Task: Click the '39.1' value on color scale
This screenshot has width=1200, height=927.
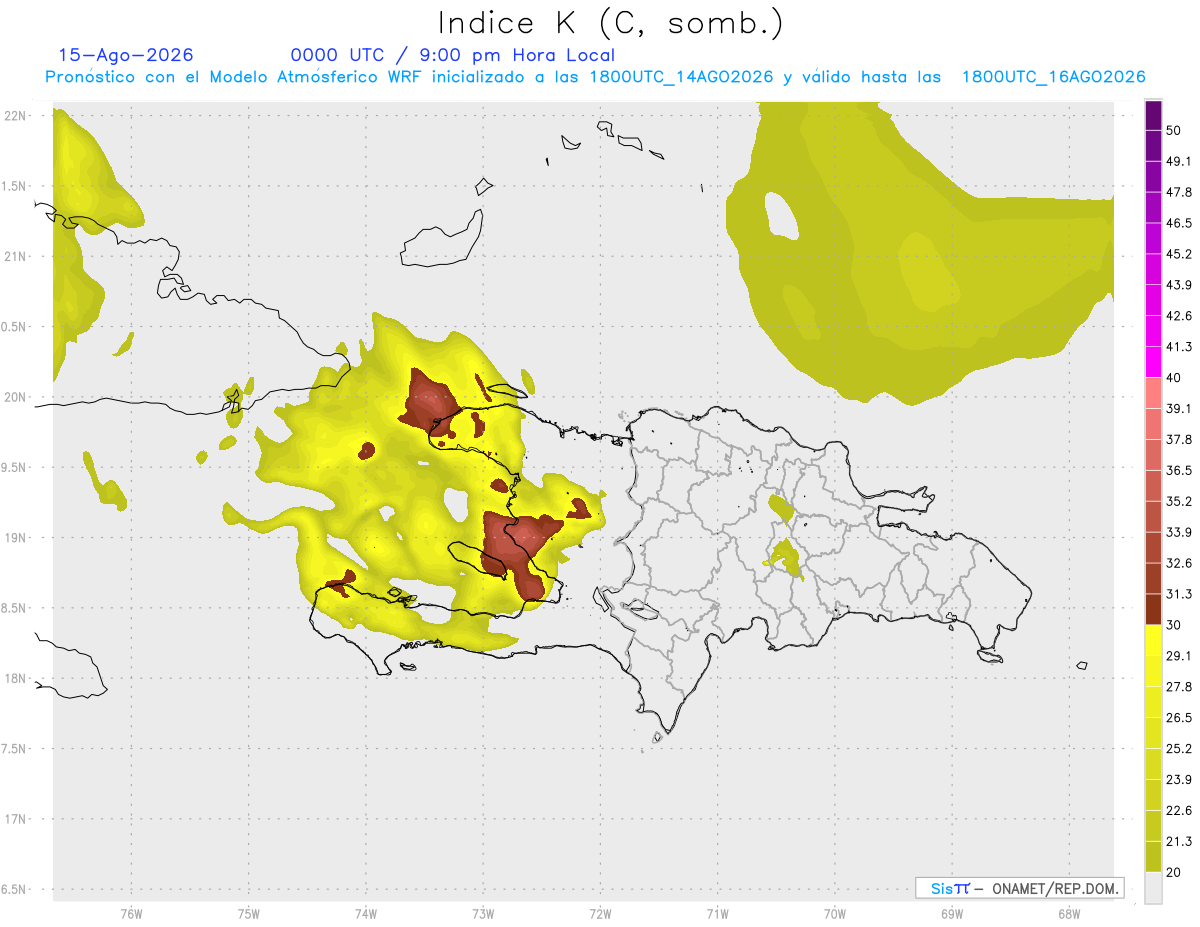Action: 1179,408
